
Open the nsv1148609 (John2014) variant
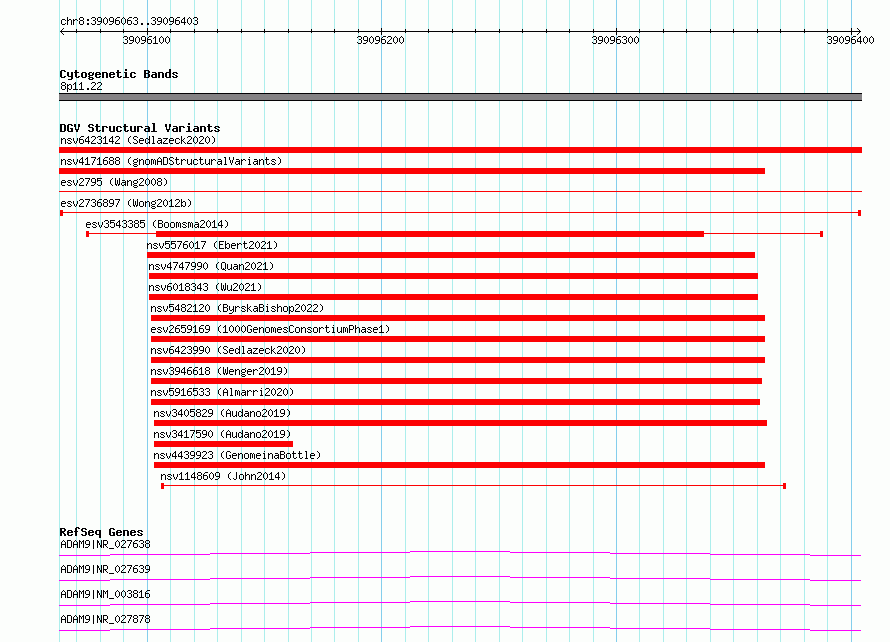(x=223, y=476)
